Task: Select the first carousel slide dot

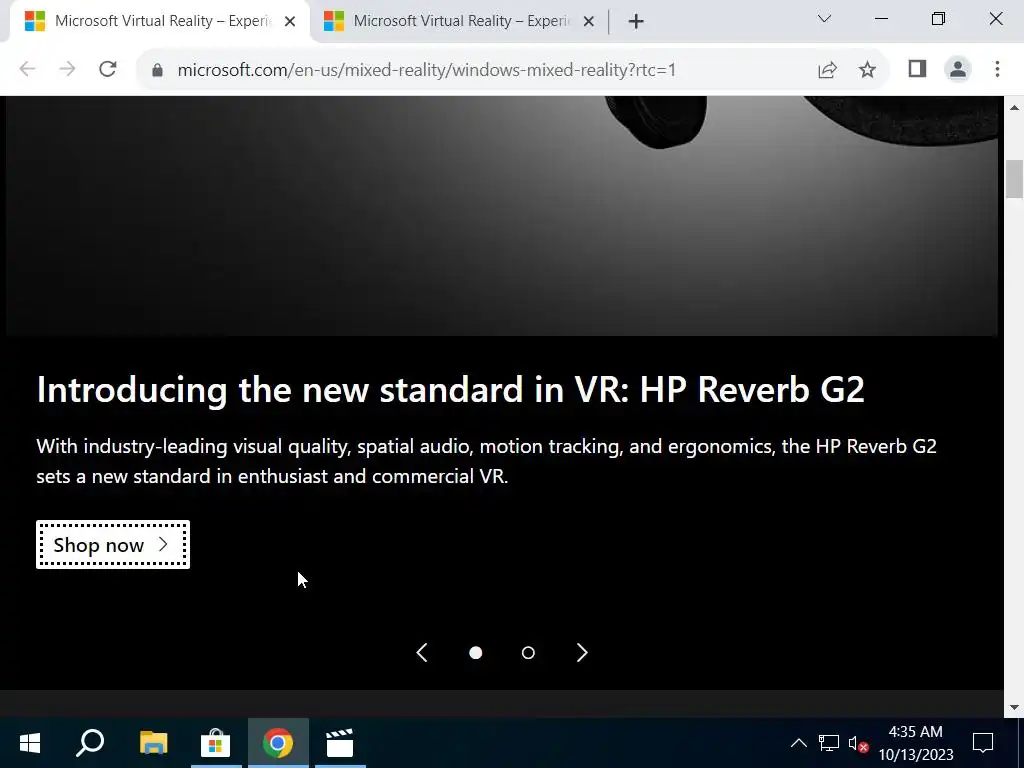Action: (475, 652)
